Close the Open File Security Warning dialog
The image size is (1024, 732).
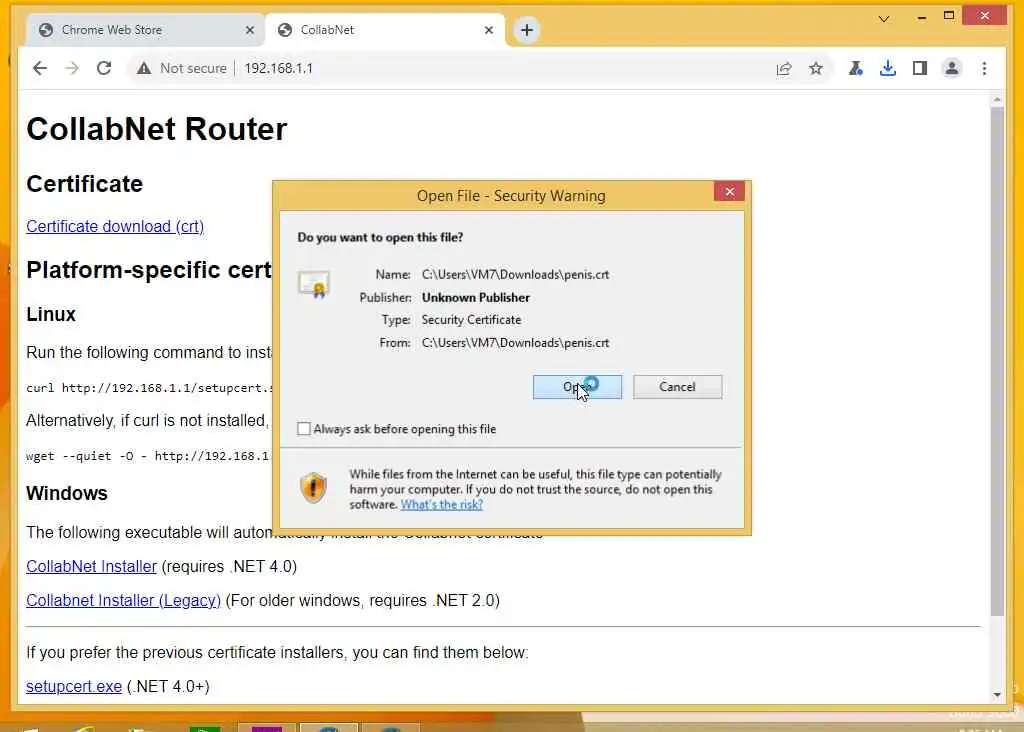click(729, 191)
